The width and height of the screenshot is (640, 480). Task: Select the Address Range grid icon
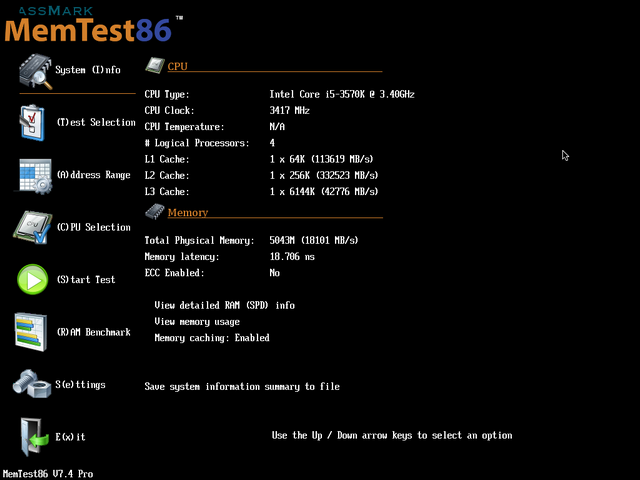34,175
